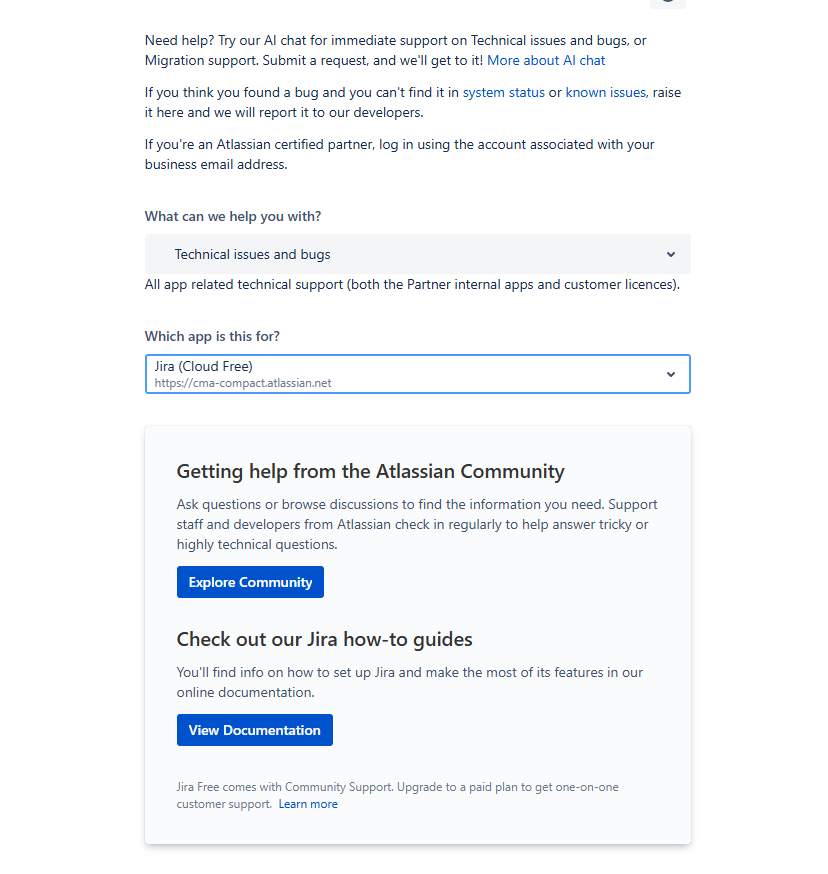Click the cma-compact.atlassian.net URL text
This screenshot has width=828, height=874.
(x=244, y=382)
